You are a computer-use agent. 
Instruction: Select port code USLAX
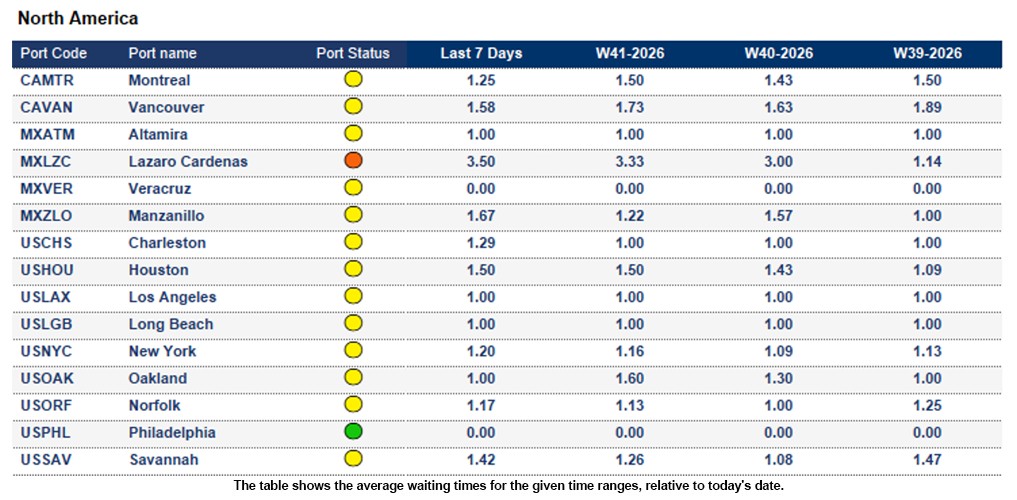45,298
